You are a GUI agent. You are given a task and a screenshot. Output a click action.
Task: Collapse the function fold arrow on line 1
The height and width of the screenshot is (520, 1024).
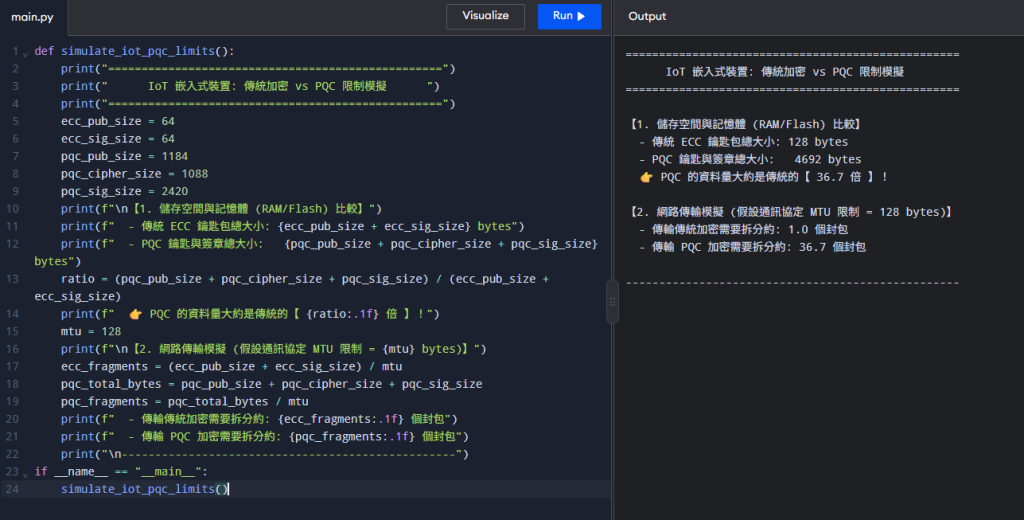point(25,53)
